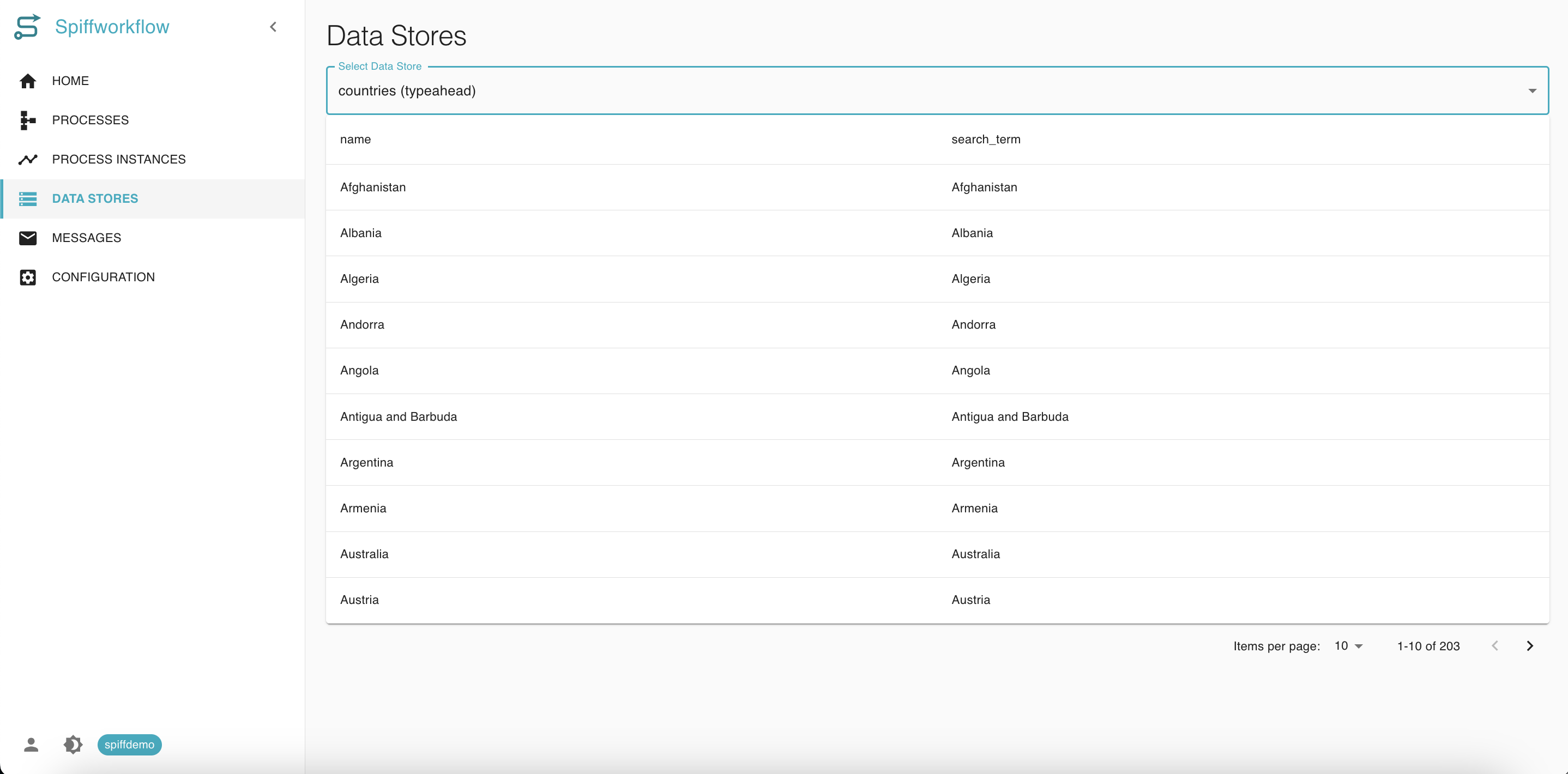Click the Processes hierarchy icon
Image resolution: width=1568 pixels, height=774 pixels.
click(28, 120)
